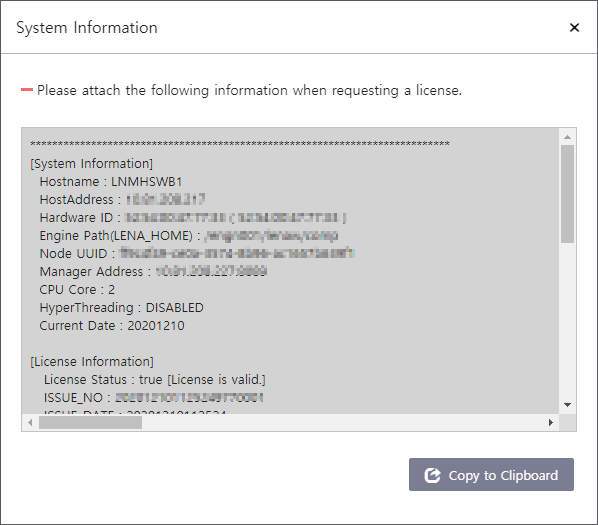Screen dimensions: 598x525
Task: Click HyperThreading : DISABLED line
Action: [121, 307]
